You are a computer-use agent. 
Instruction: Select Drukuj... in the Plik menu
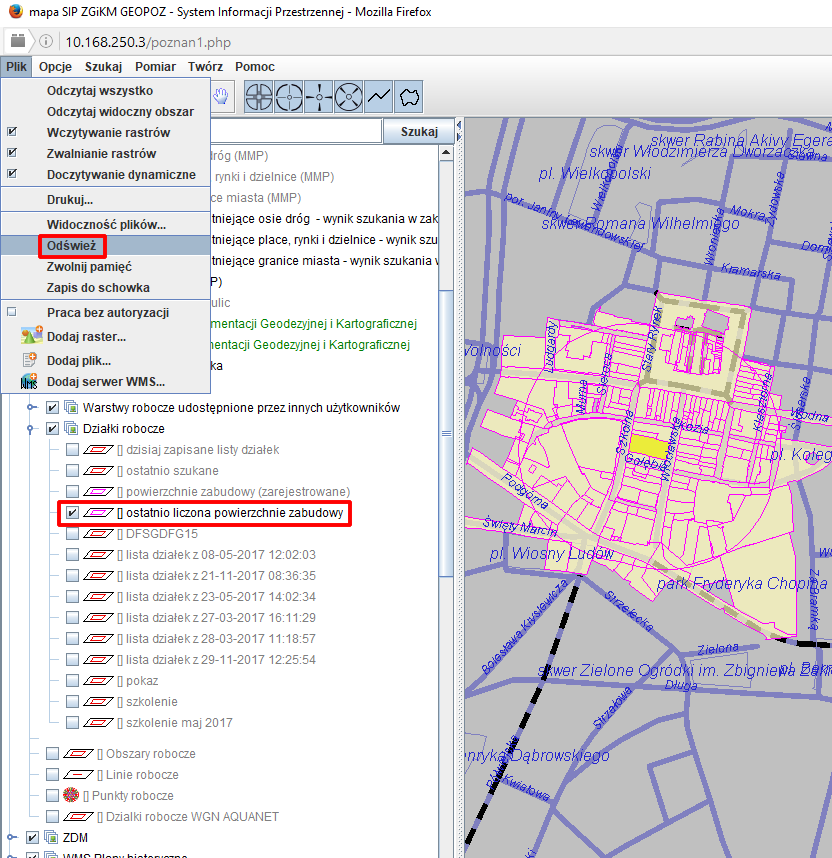[70, 199]
